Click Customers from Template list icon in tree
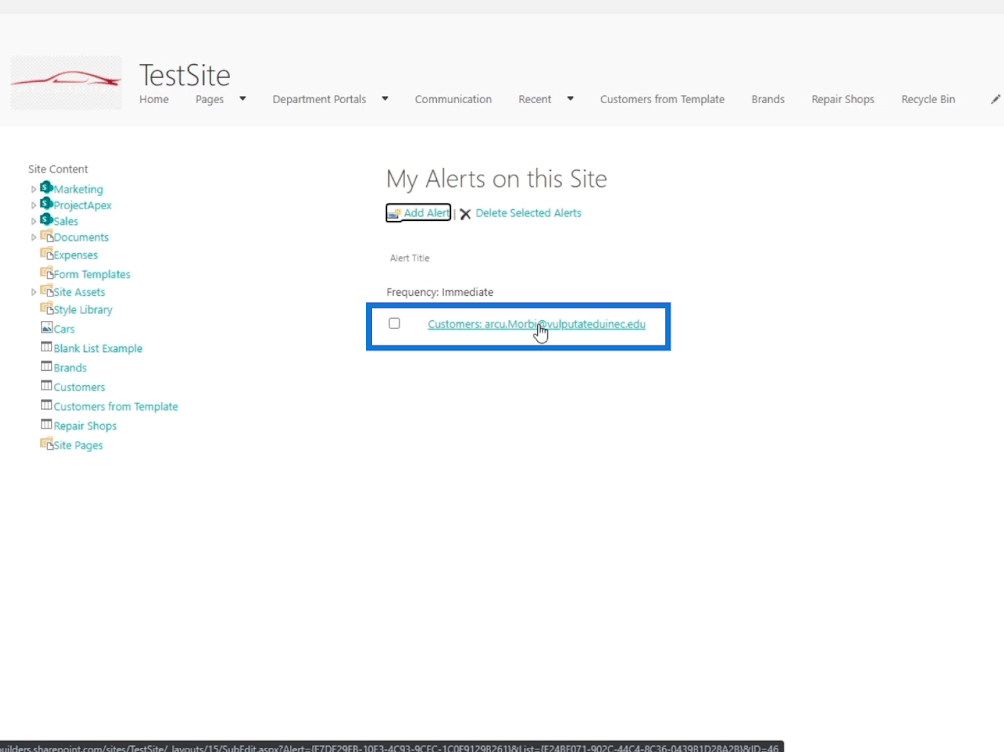The width and height of the screenshot is (1004, 752). point(46,405)
